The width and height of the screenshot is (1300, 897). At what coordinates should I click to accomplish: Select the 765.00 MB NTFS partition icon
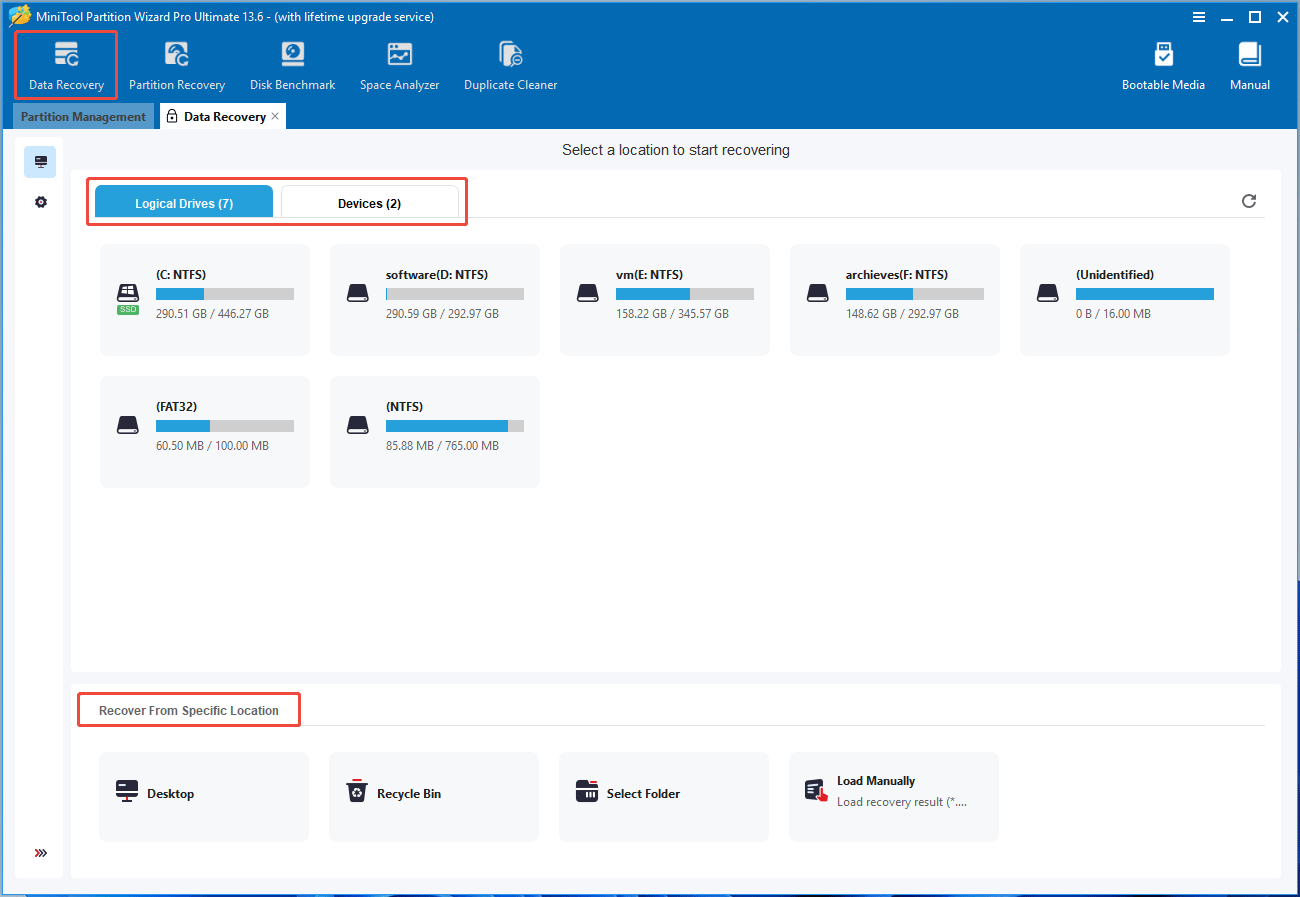click(x=358, y=426)
